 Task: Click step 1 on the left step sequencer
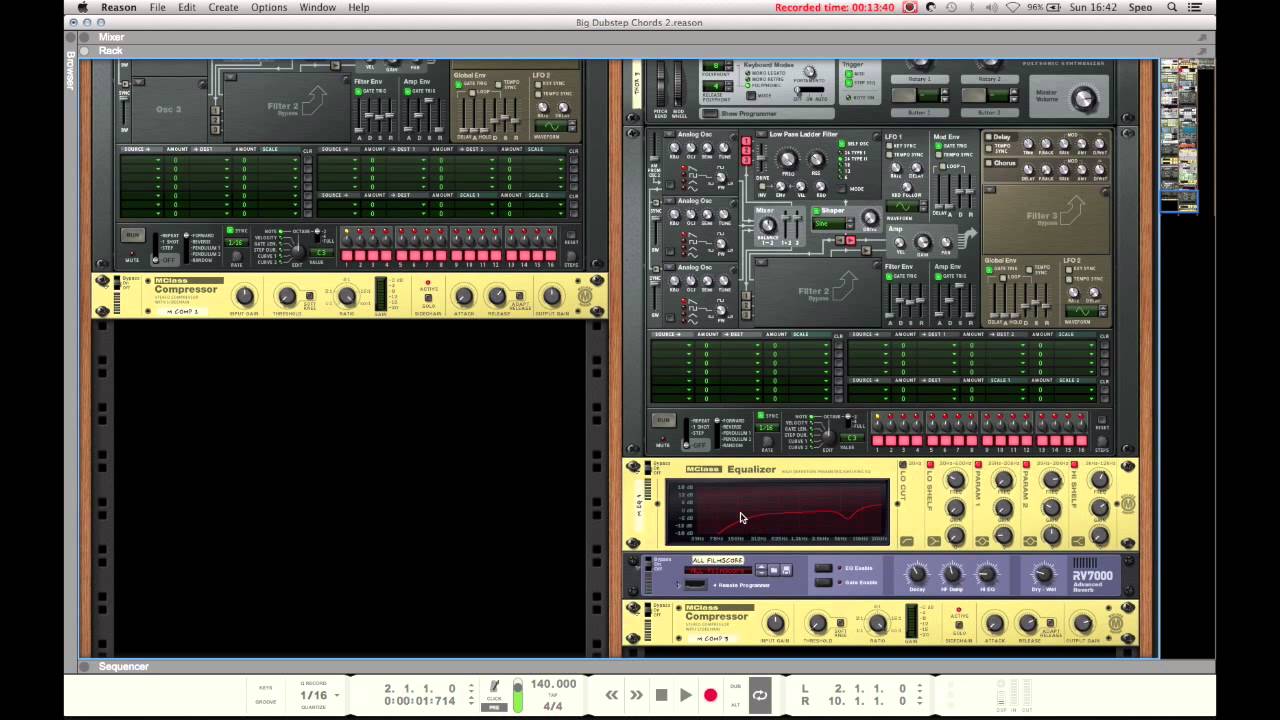click(x=348, y=256)
